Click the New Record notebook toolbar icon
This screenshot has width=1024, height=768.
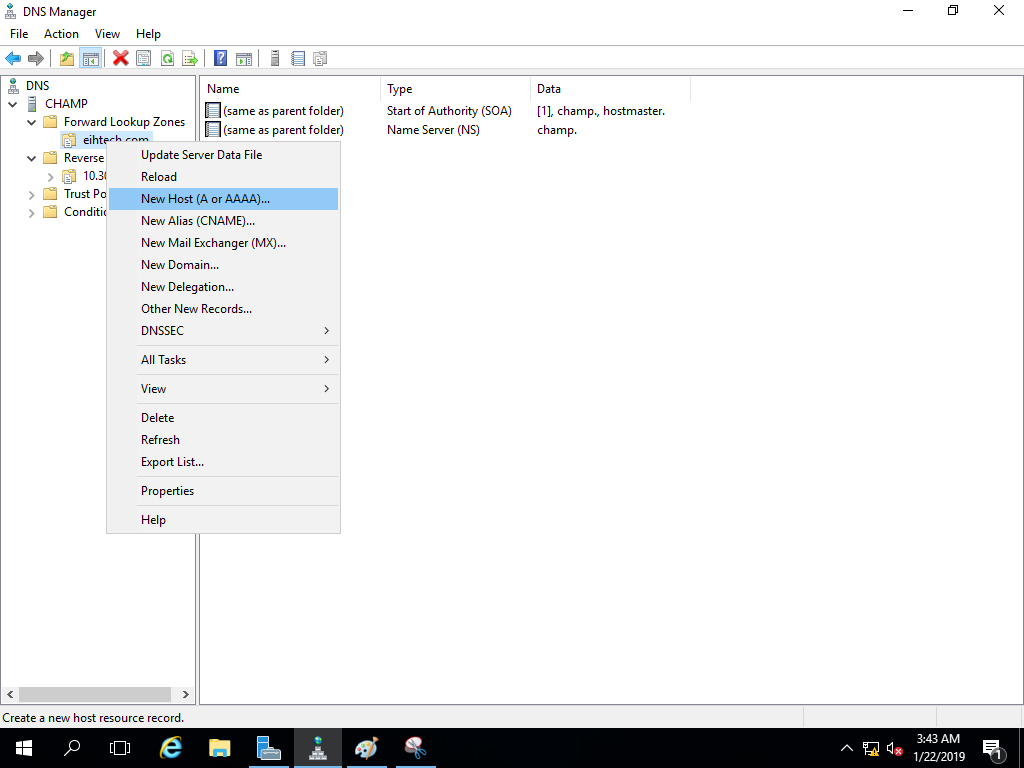pos(298,59)
